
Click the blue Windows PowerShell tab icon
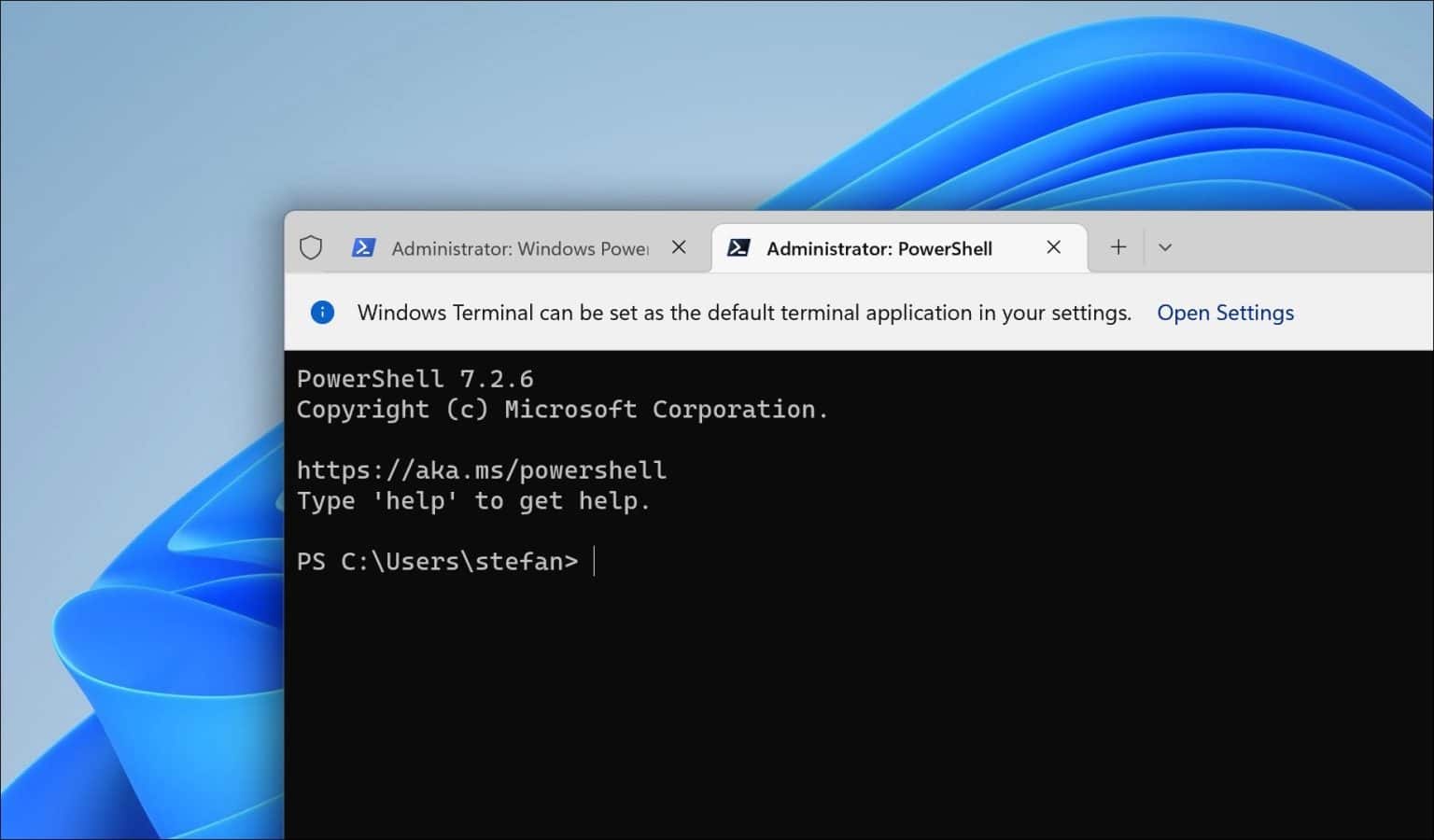(x=363, y=247)
